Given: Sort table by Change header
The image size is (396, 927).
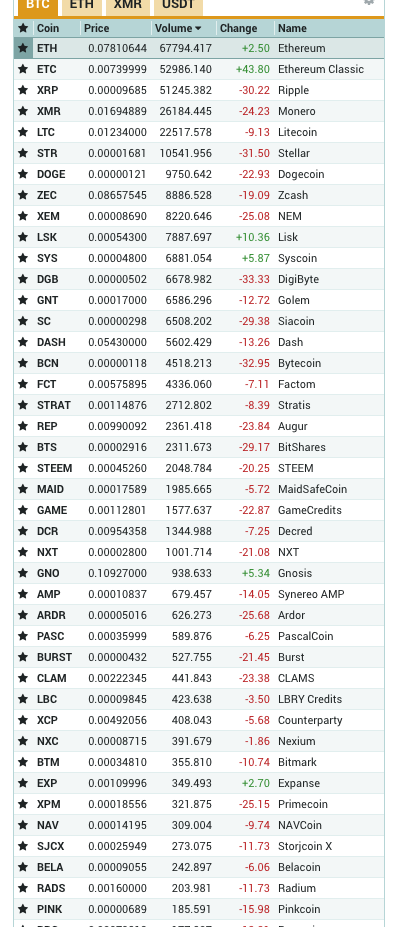Looking at the screenshot, I should [238, 28].
